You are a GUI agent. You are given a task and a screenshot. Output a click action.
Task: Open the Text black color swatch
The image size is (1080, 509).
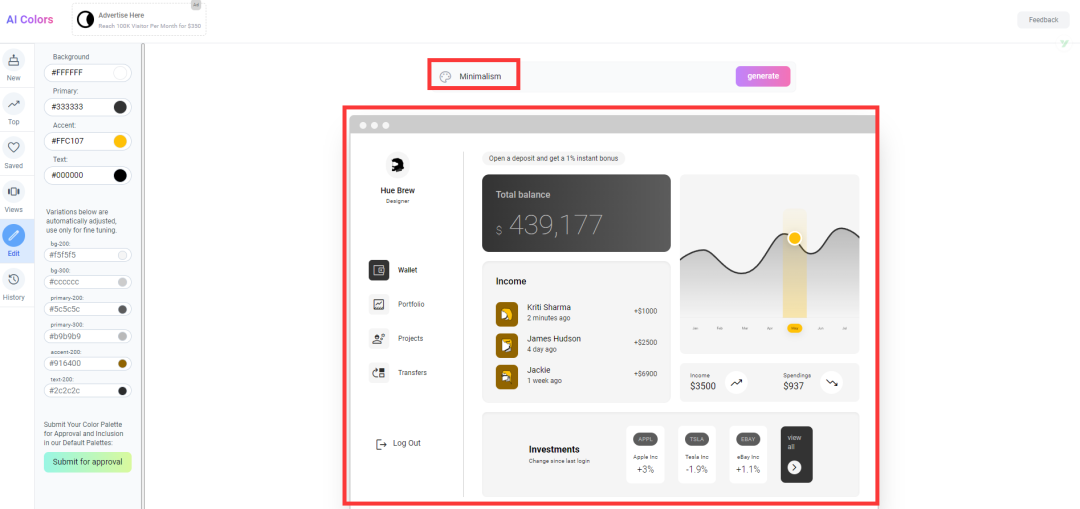pos(120,176)
